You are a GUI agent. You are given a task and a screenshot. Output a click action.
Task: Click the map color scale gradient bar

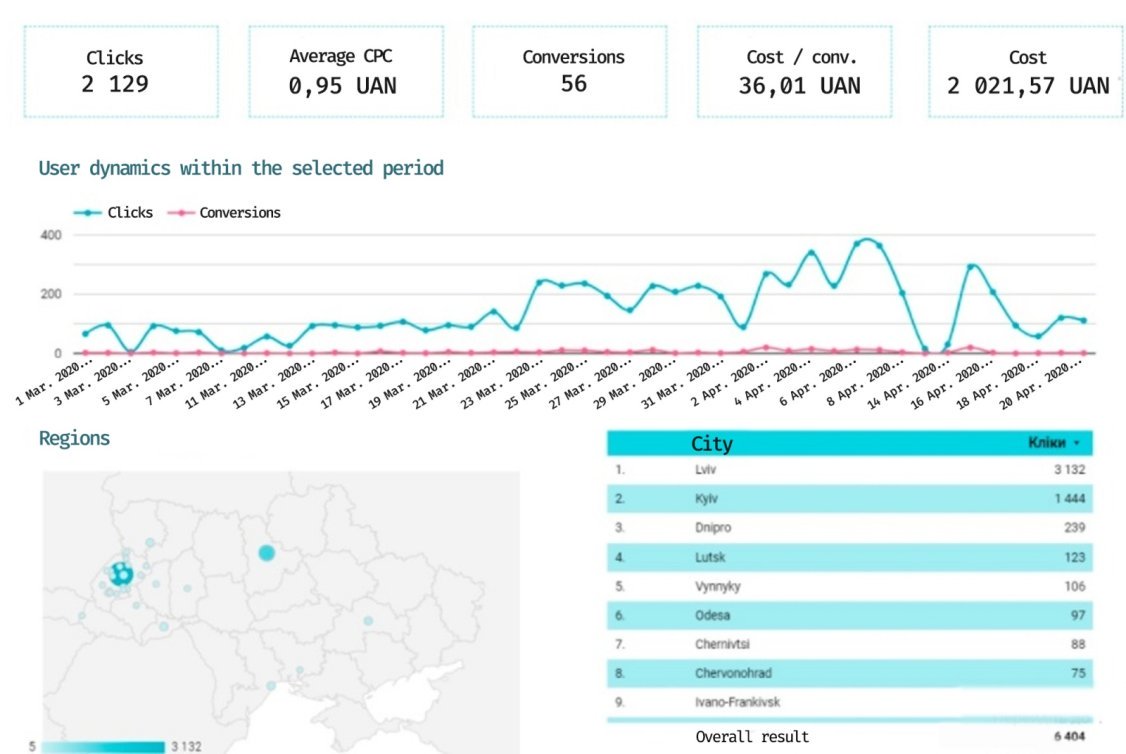[103, 747]
